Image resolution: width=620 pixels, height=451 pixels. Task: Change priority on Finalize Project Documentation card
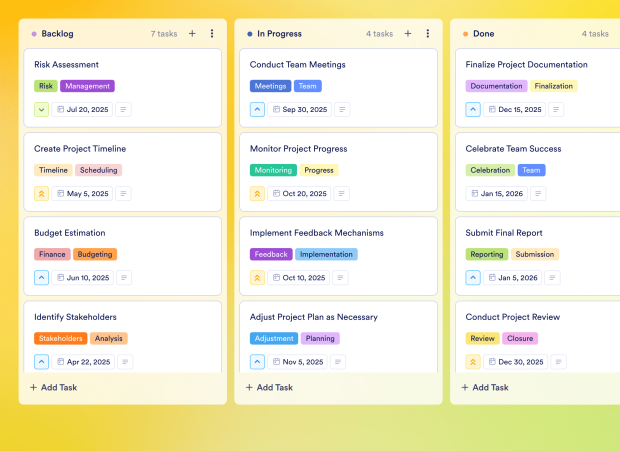pos(473,109)
